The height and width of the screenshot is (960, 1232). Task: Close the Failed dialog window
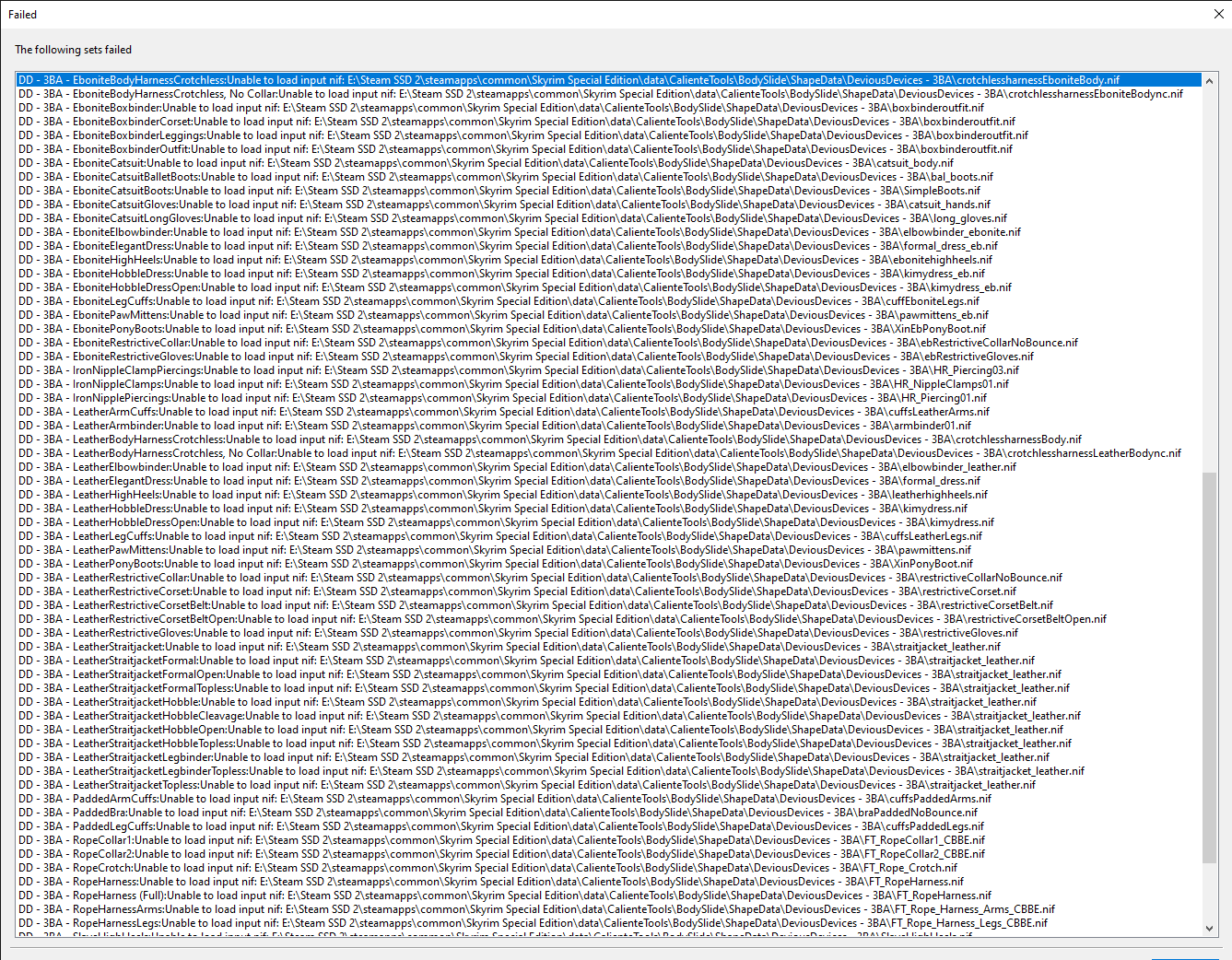tap(1218, 14)
